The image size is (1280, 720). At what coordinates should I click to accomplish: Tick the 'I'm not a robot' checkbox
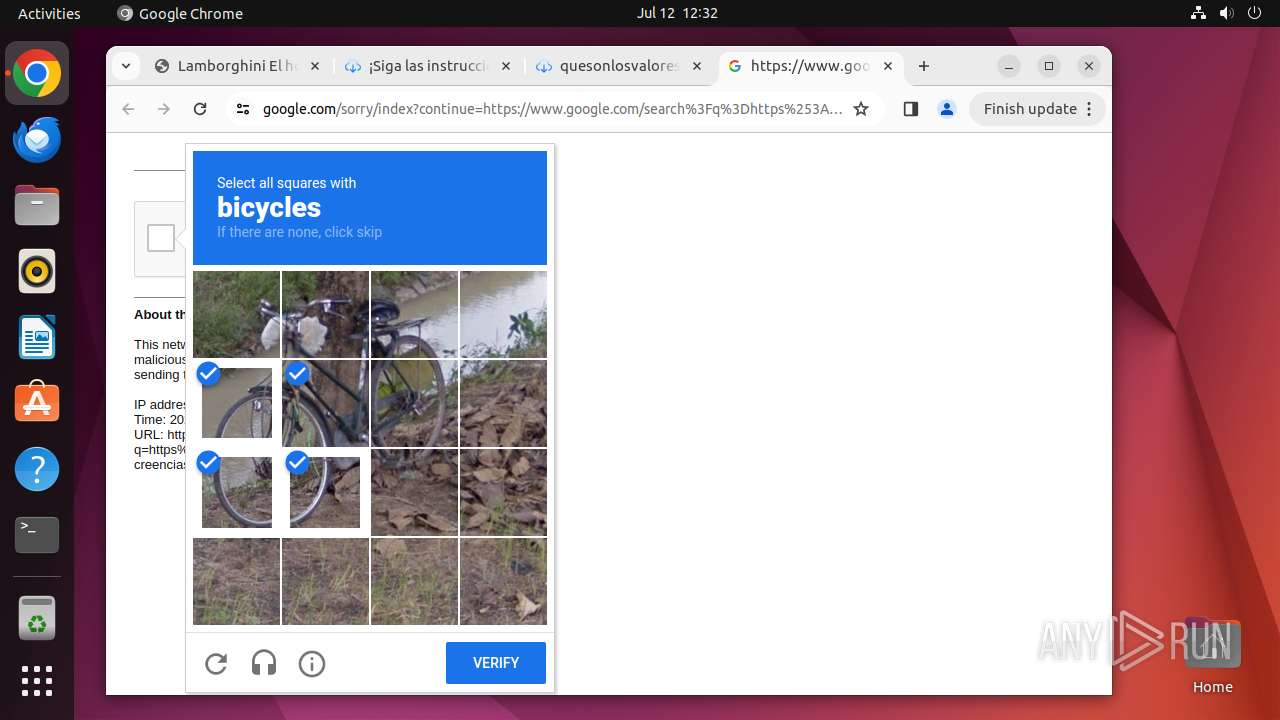point(161,238)
